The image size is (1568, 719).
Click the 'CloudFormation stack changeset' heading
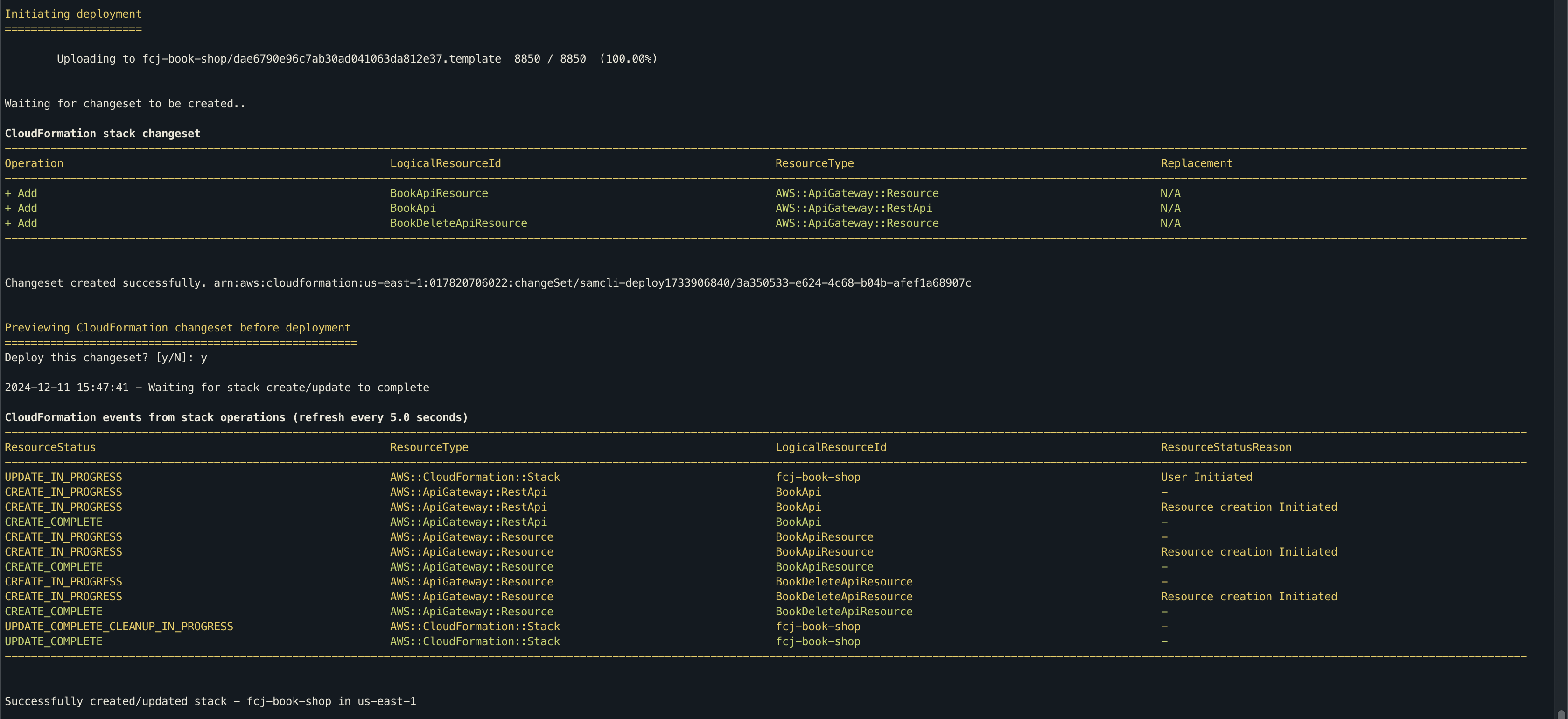[x=103, y=134]
